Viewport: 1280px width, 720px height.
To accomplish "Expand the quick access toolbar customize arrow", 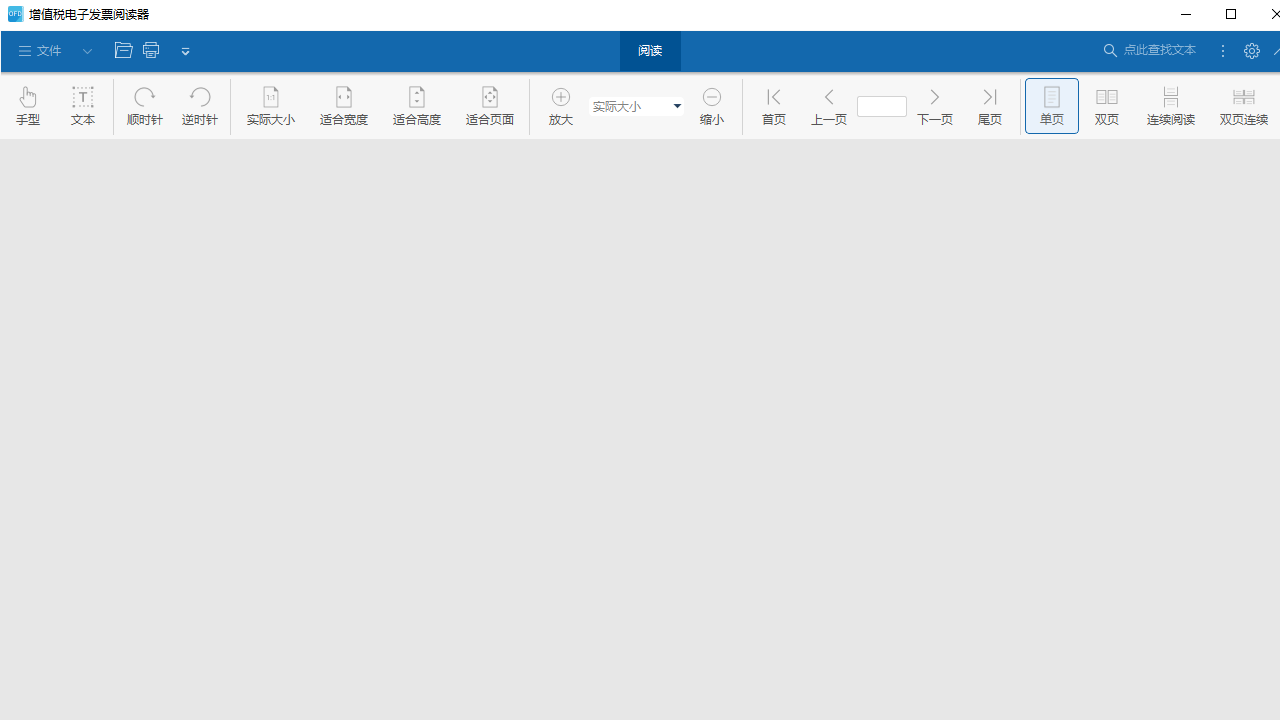I will pyautogui.click(x=186, y=51).
